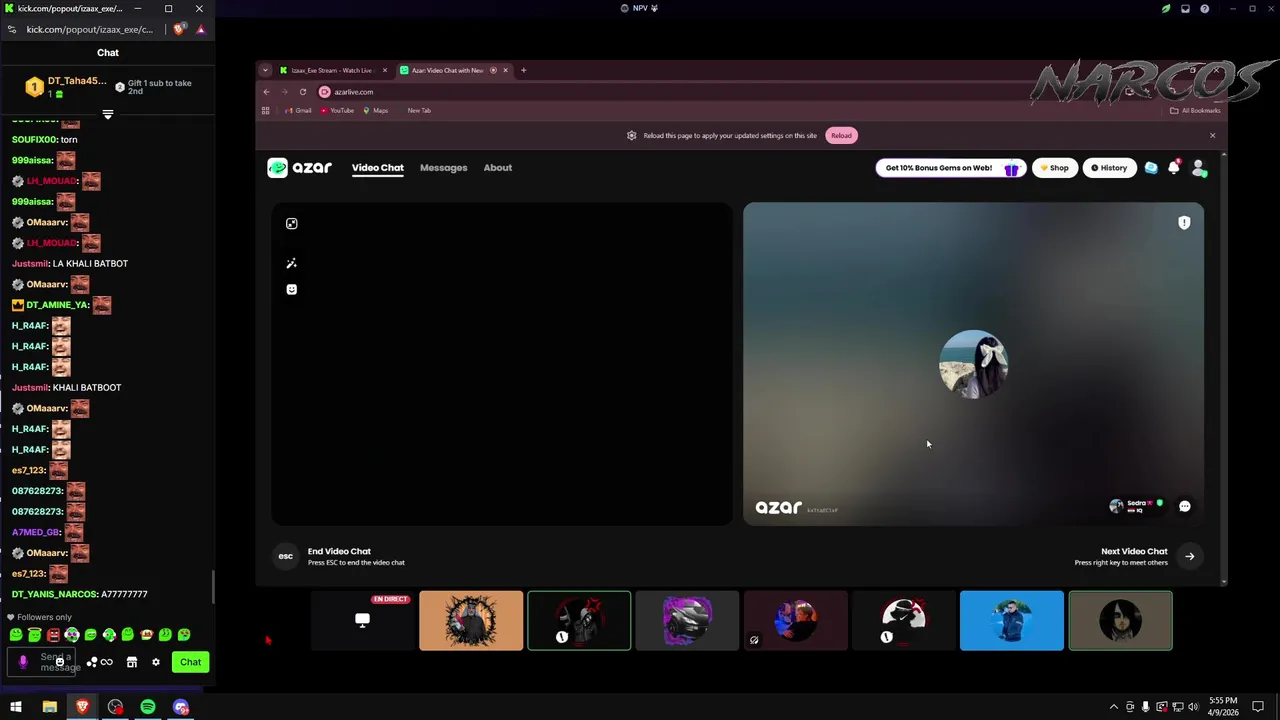The image size is (1280, 720).
Task: Open OBS from taskbar
Action: pos(115,708)
